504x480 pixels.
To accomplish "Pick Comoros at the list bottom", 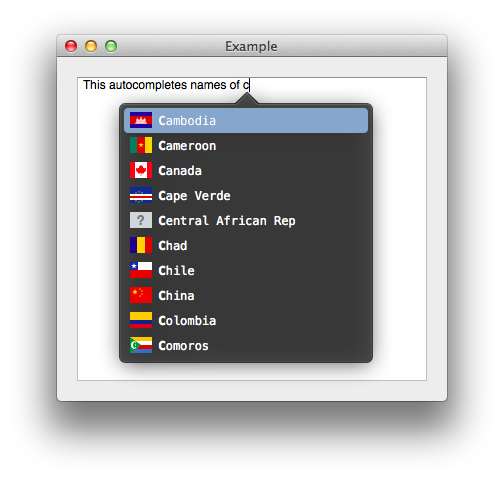I will click(246, 346).
